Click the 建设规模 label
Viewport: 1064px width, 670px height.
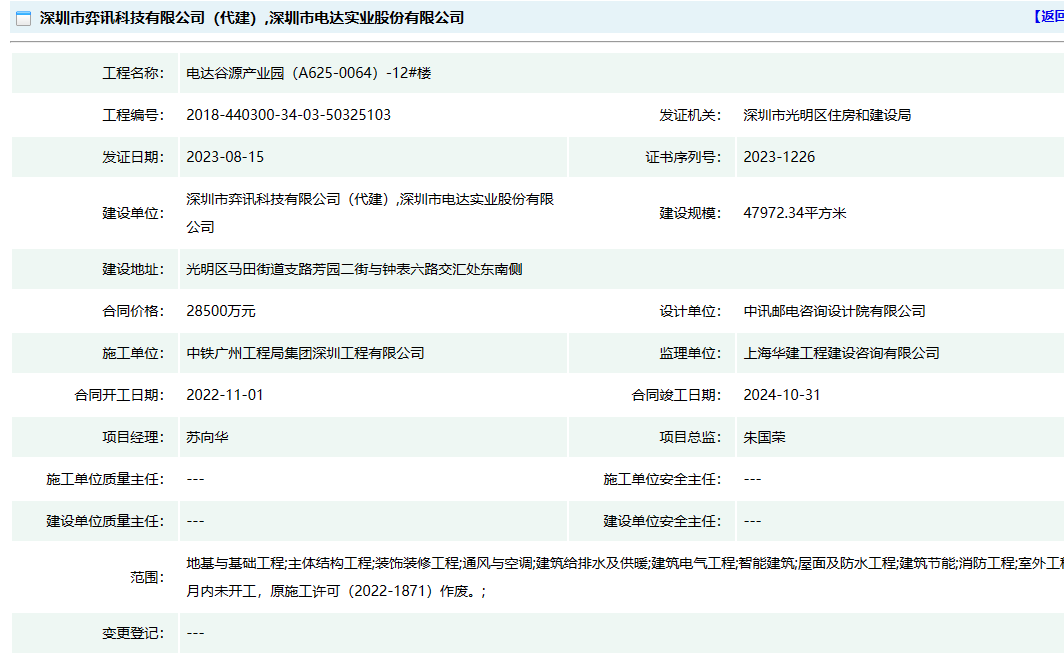coord(690,213)
